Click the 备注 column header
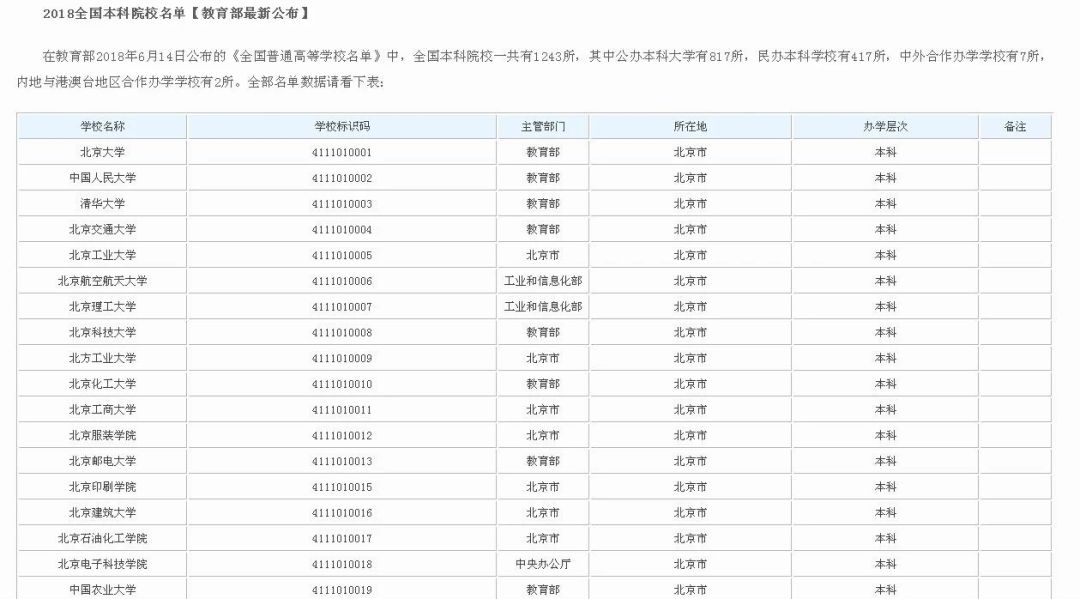Screen dimensions: 1080x599 1015,127
